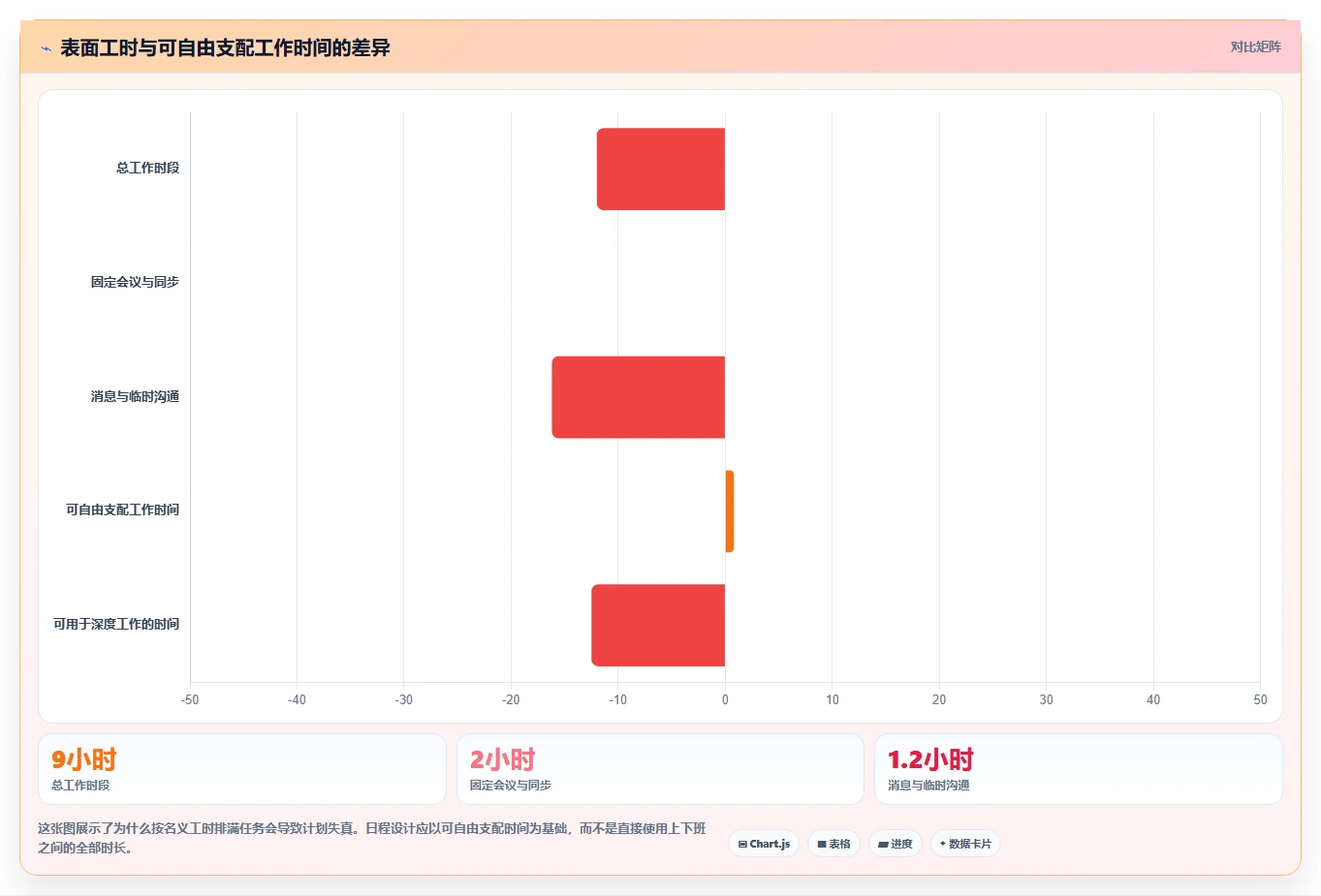Click the red bar for 总工作时段
1321x896 pixels.
pos(661,169)
